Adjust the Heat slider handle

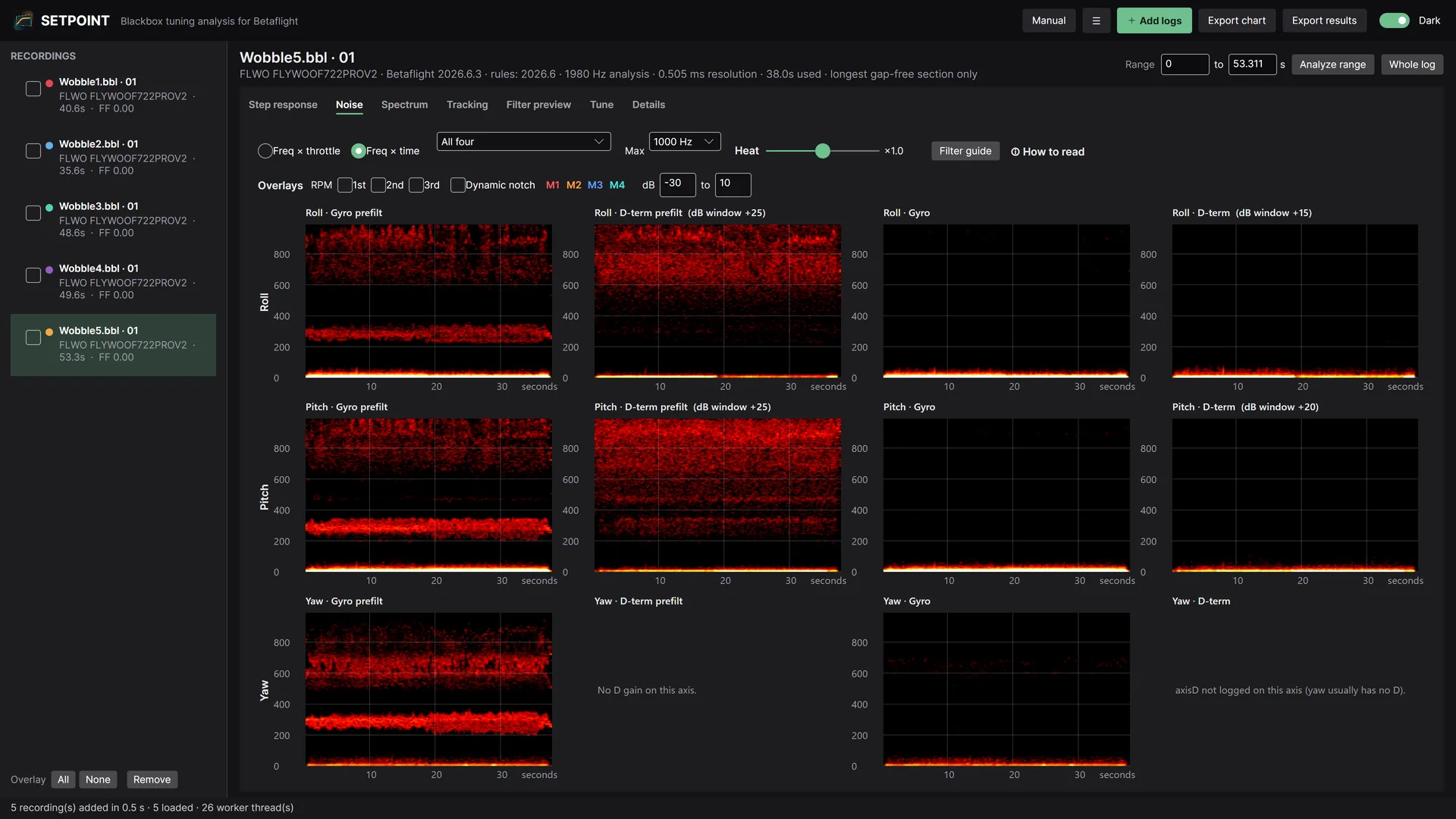click(823, 151)
